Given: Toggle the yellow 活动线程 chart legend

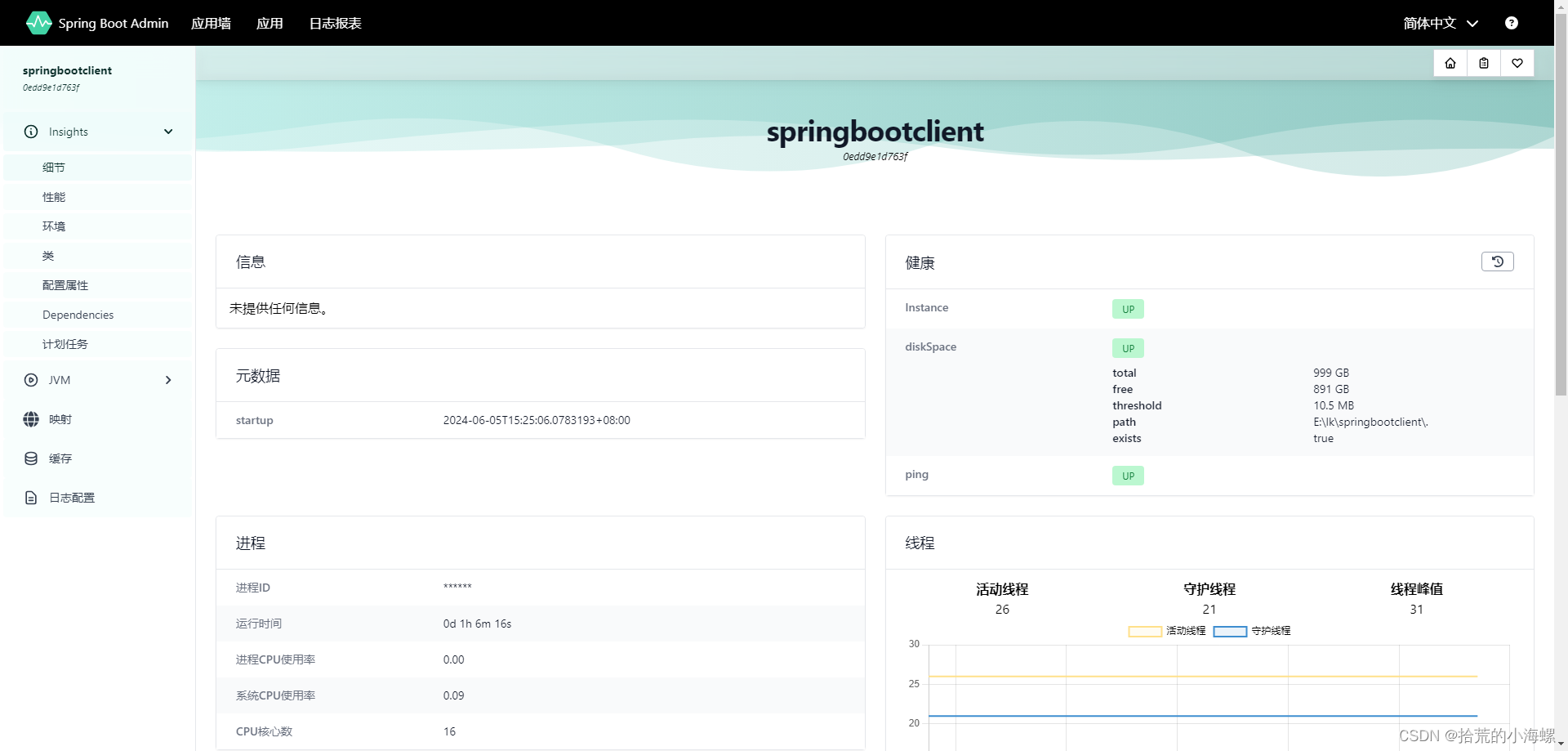Looking at the screenshot, I should 1145,631.
